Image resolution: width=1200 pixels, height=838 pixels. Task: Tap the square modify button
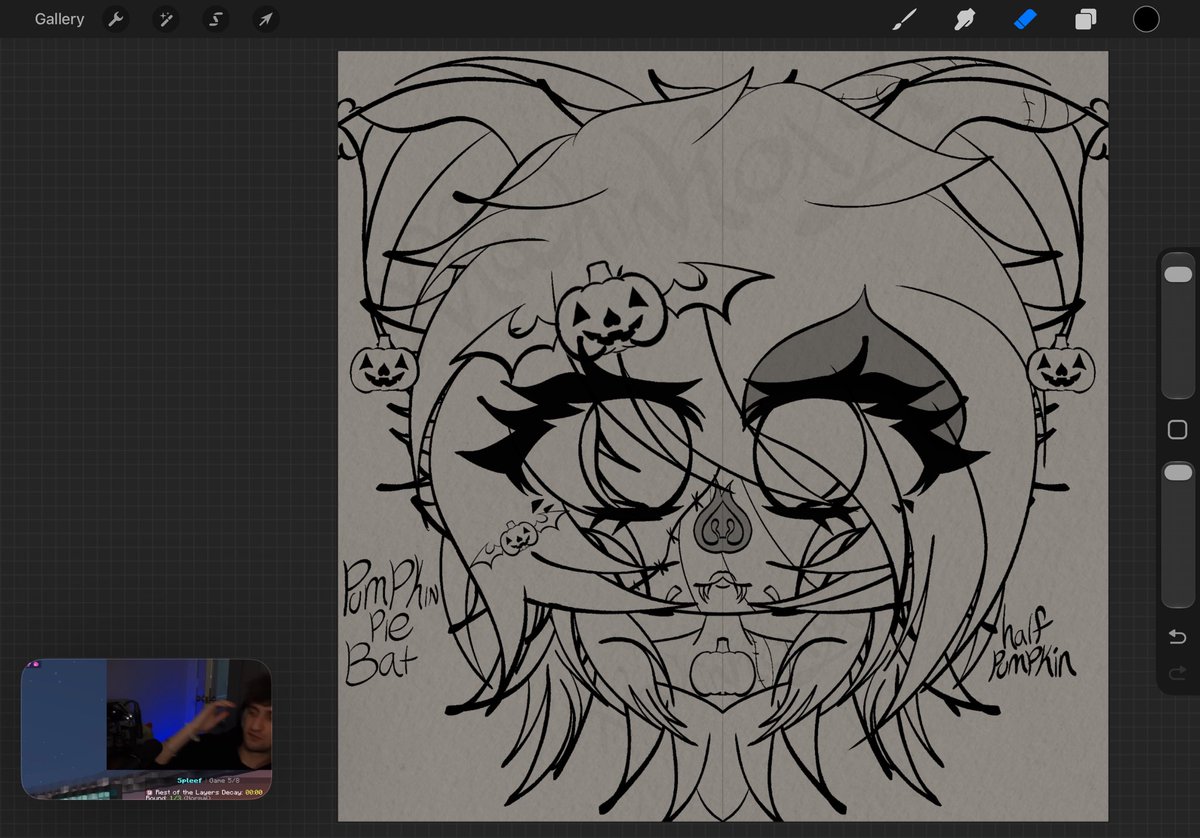pyautogui.click(x=1178, y=430)
